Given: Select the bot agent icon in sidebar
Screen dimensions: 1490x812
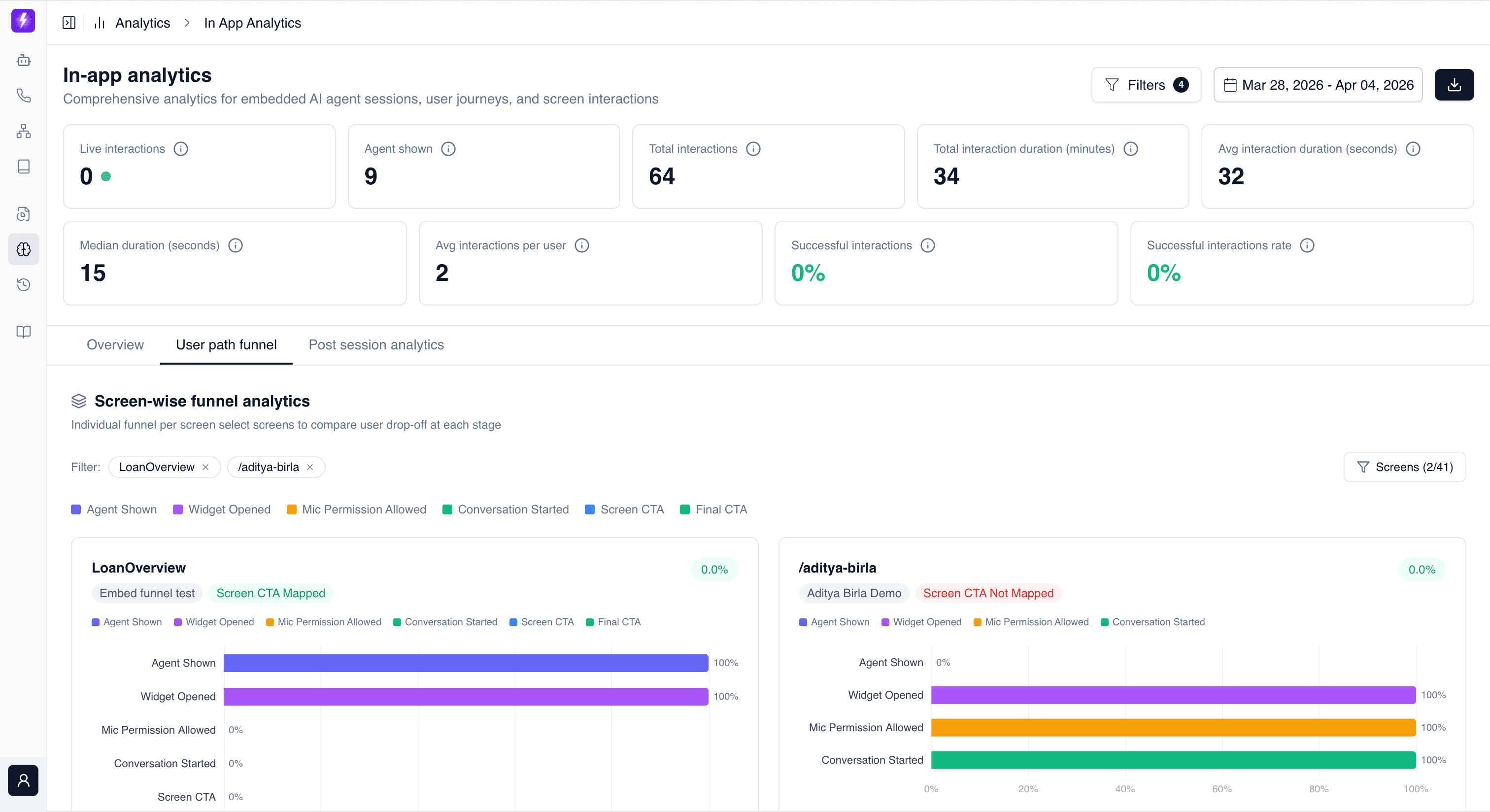Looking at the screenshot, I should point(23,60).
